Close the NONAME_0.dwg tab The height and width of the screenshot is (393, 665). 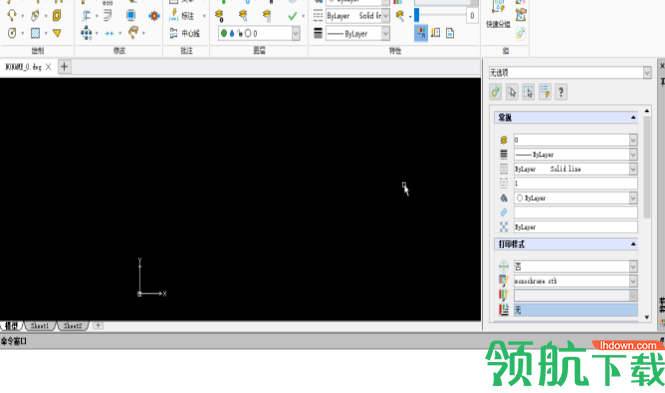tap(48, 67)
